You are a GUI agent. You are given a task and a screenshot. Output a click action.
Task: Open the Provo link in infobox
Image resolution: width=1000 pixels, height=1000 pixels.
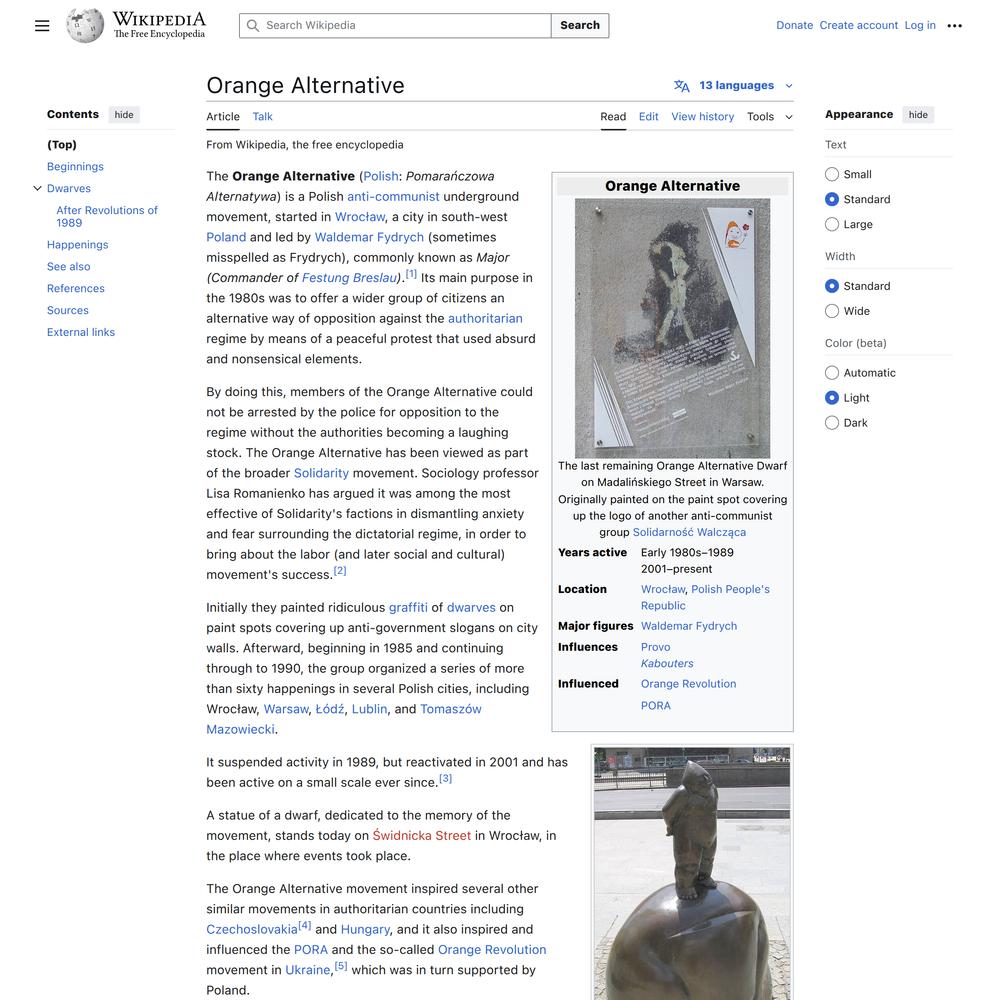pos(656,647)
